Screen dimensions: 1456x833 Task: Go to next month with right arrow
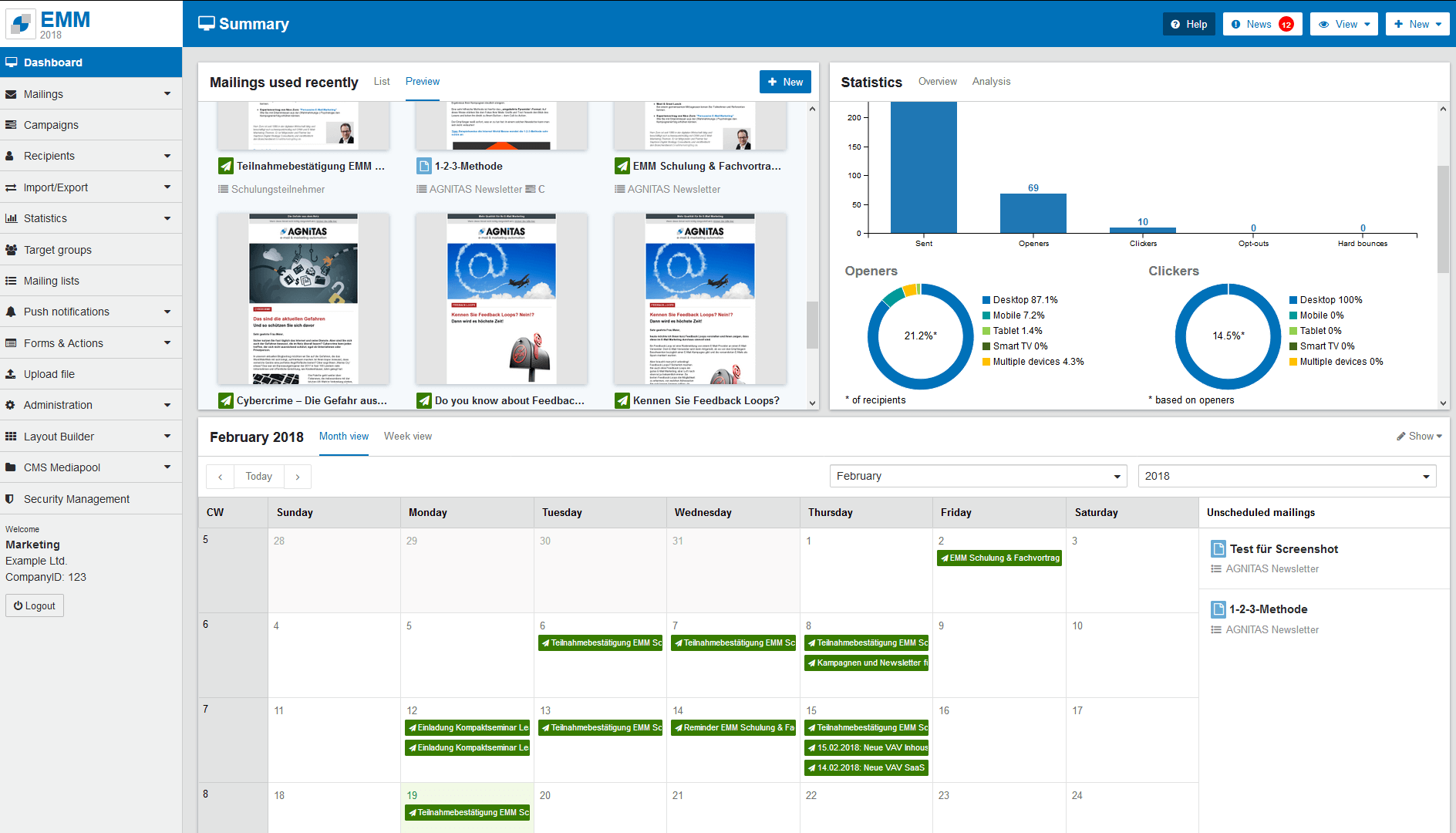[x=298, y=477]
